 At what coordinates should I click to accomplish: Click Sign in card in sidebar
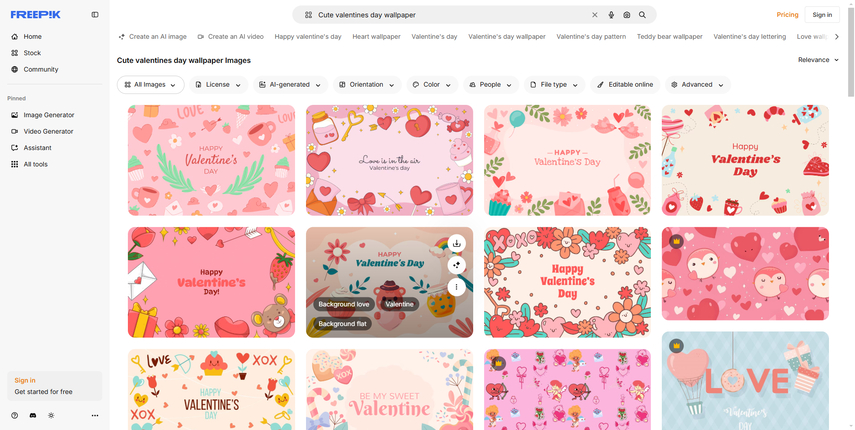coord(55,386)
